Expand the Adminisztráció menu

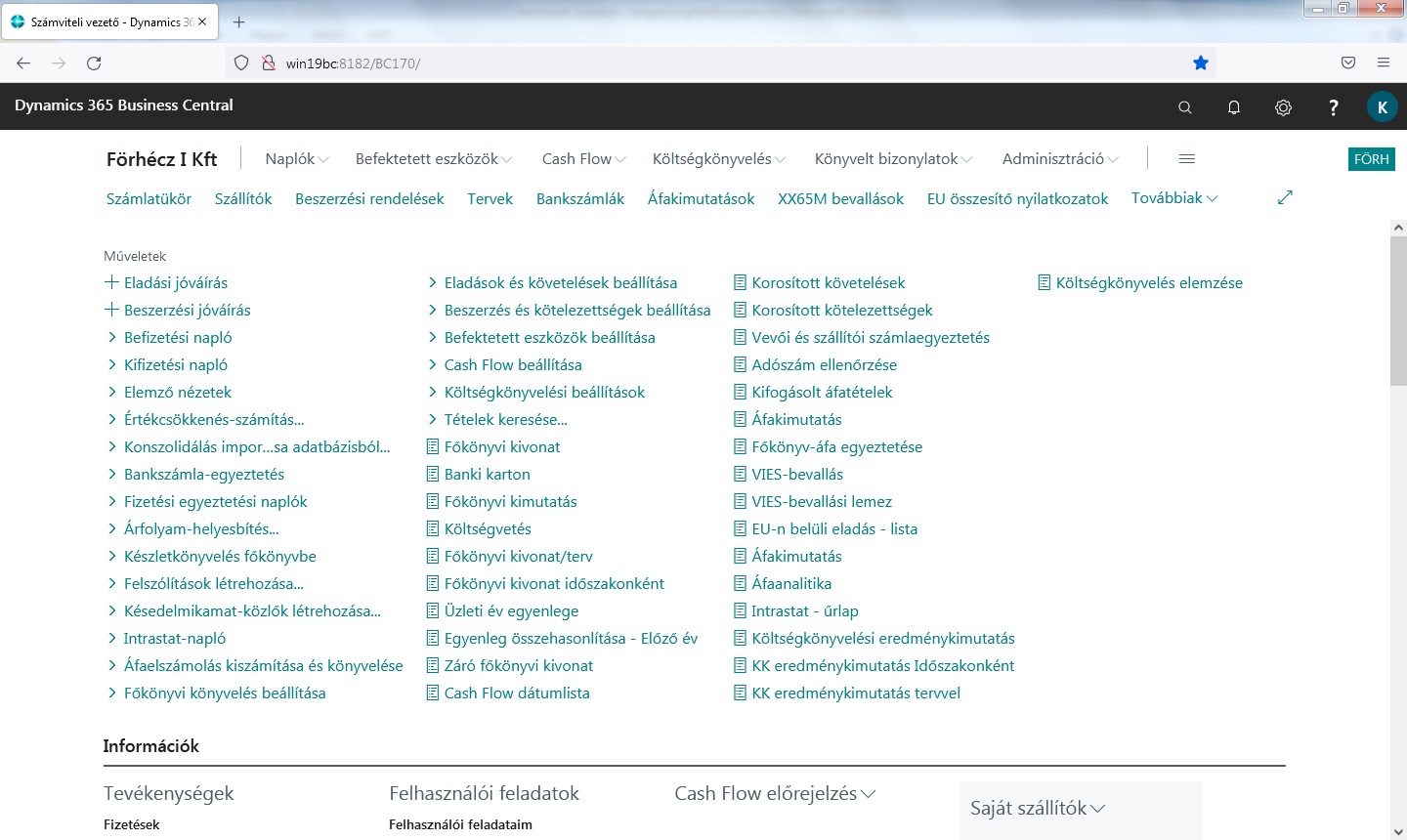(1060, 158)
